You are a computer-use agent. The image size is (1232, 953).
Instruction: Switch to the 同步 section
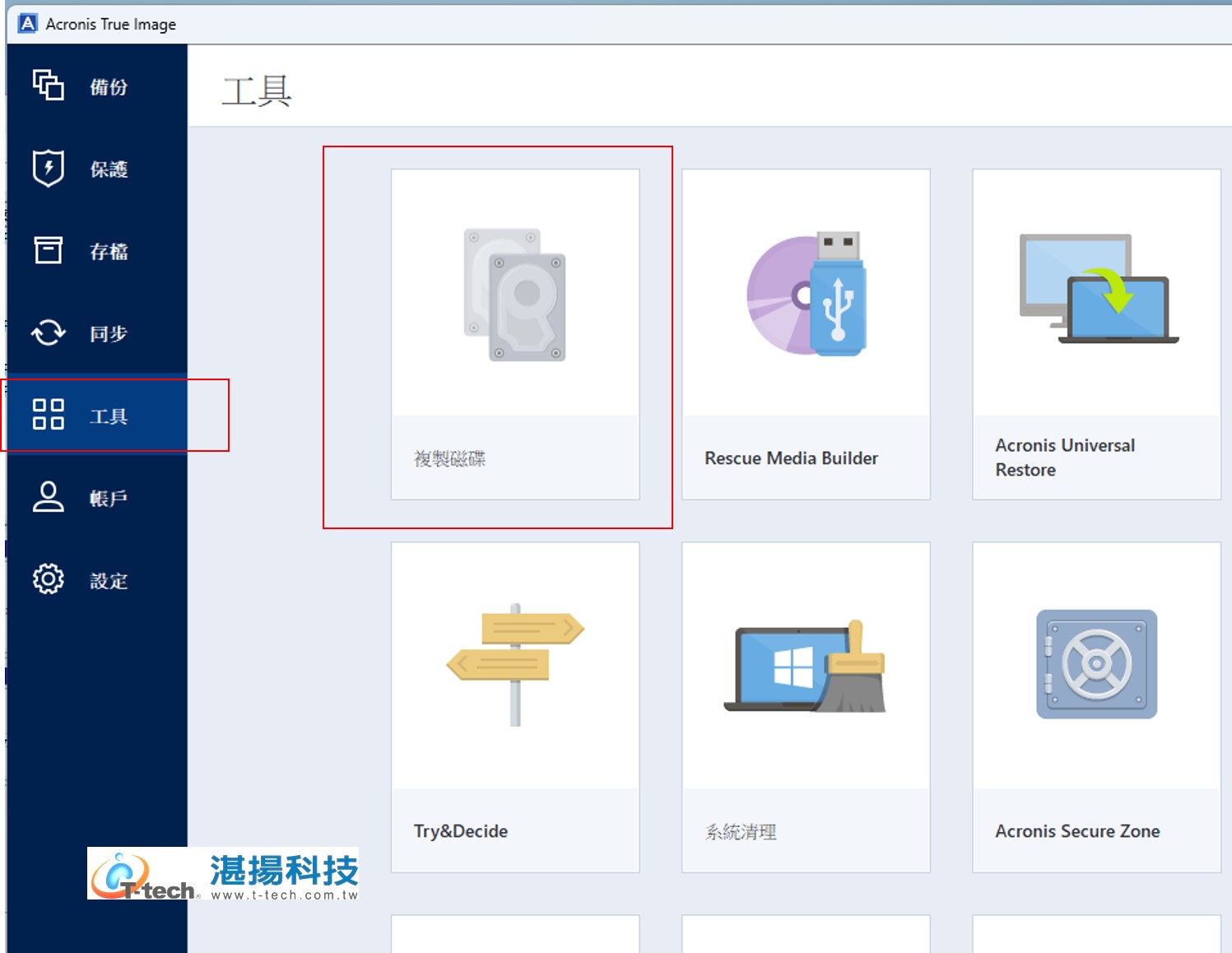(109, 334)
